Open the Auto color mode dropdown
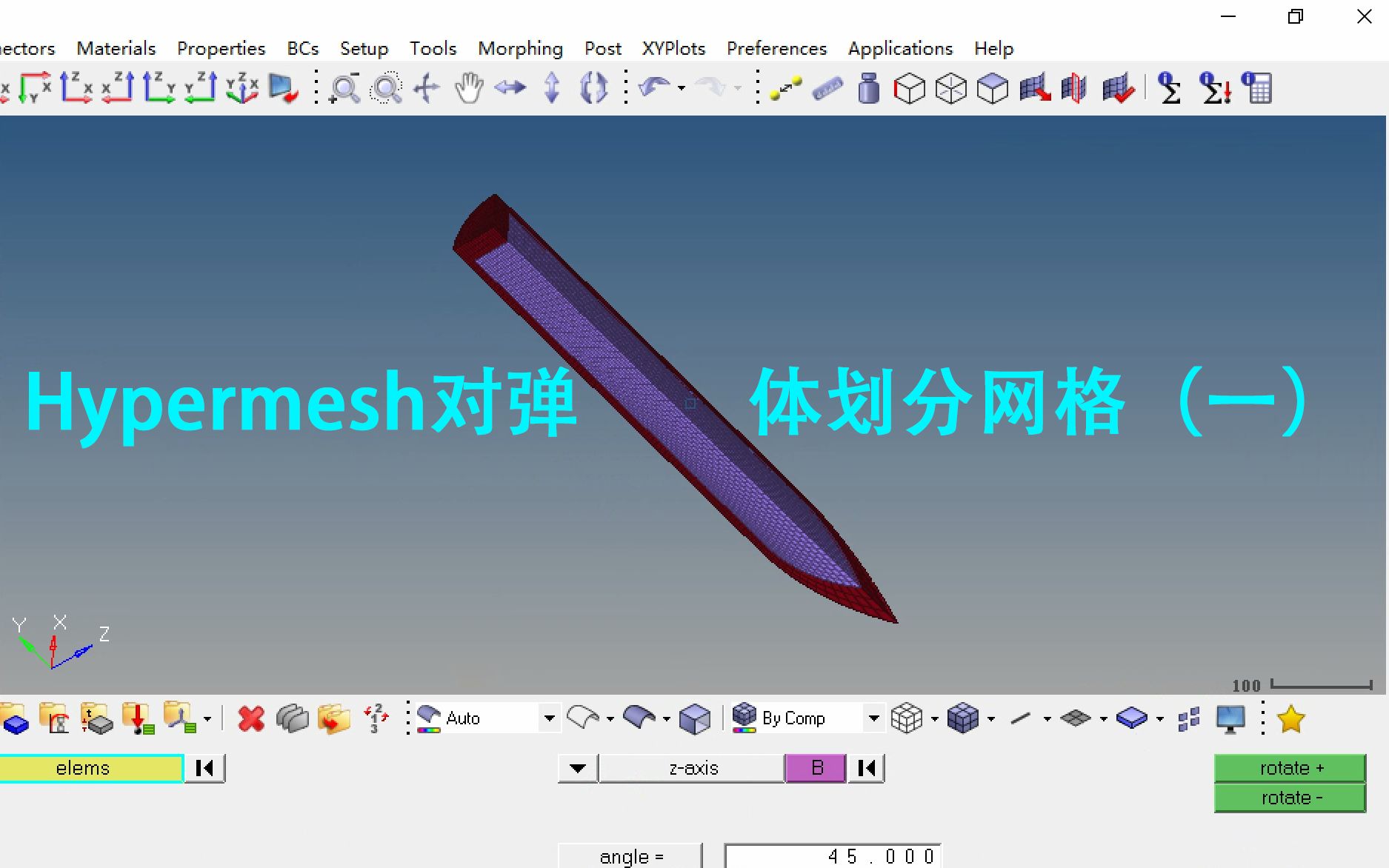Image resolution: width=1389 pixels, height=868 pixels. 549,718
